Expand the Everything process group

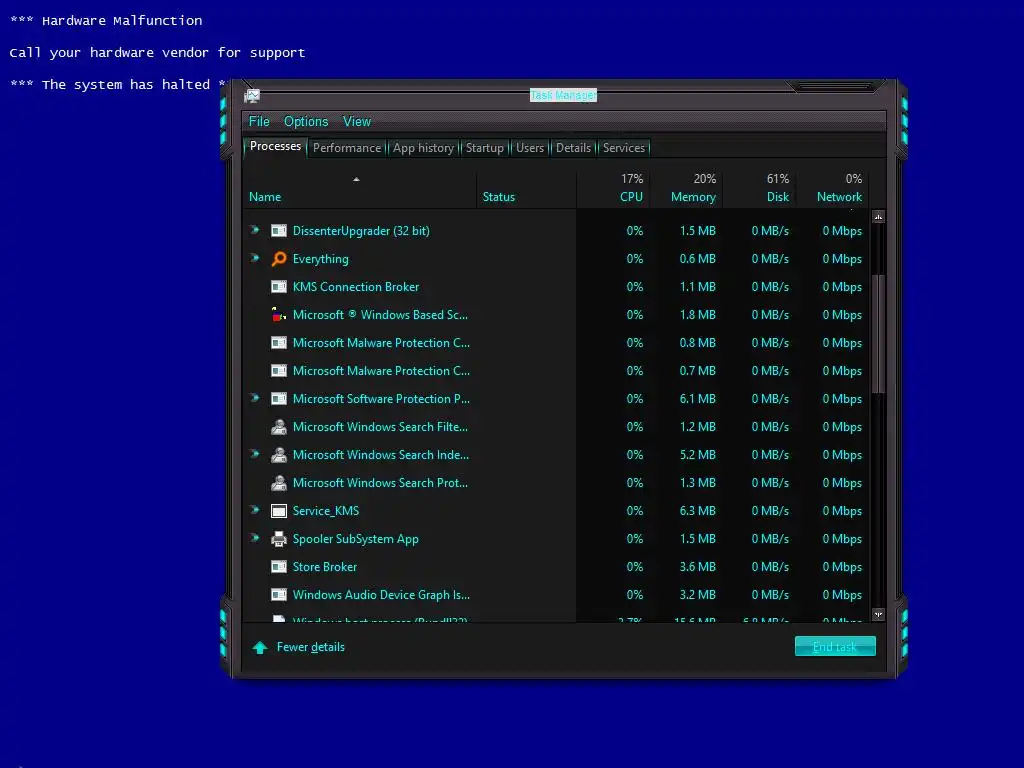tap(255, 258)
